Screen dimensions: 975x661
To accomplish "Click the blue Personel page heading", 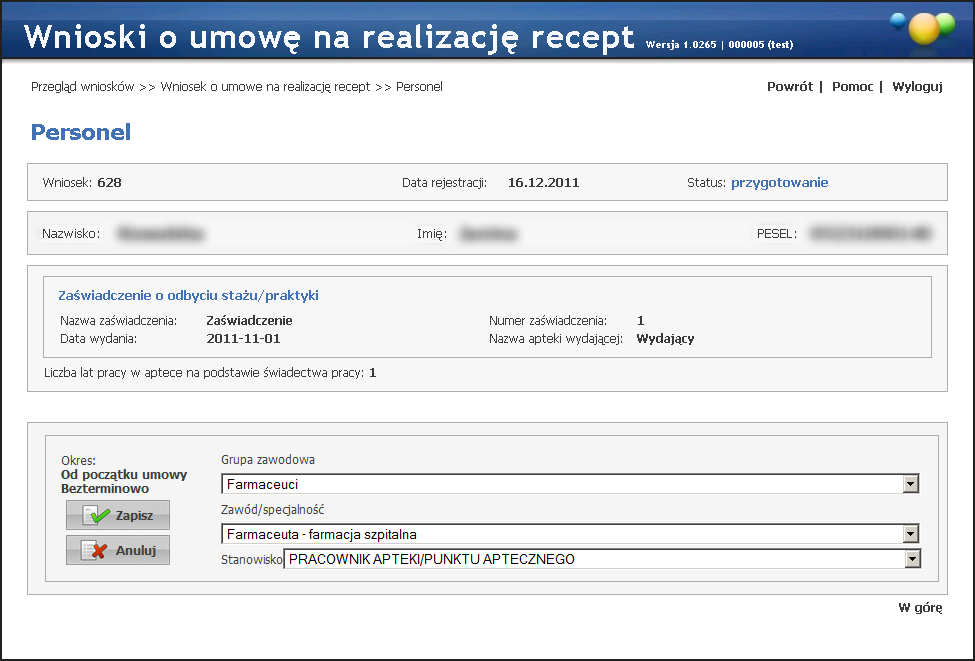I will [81, 132].
